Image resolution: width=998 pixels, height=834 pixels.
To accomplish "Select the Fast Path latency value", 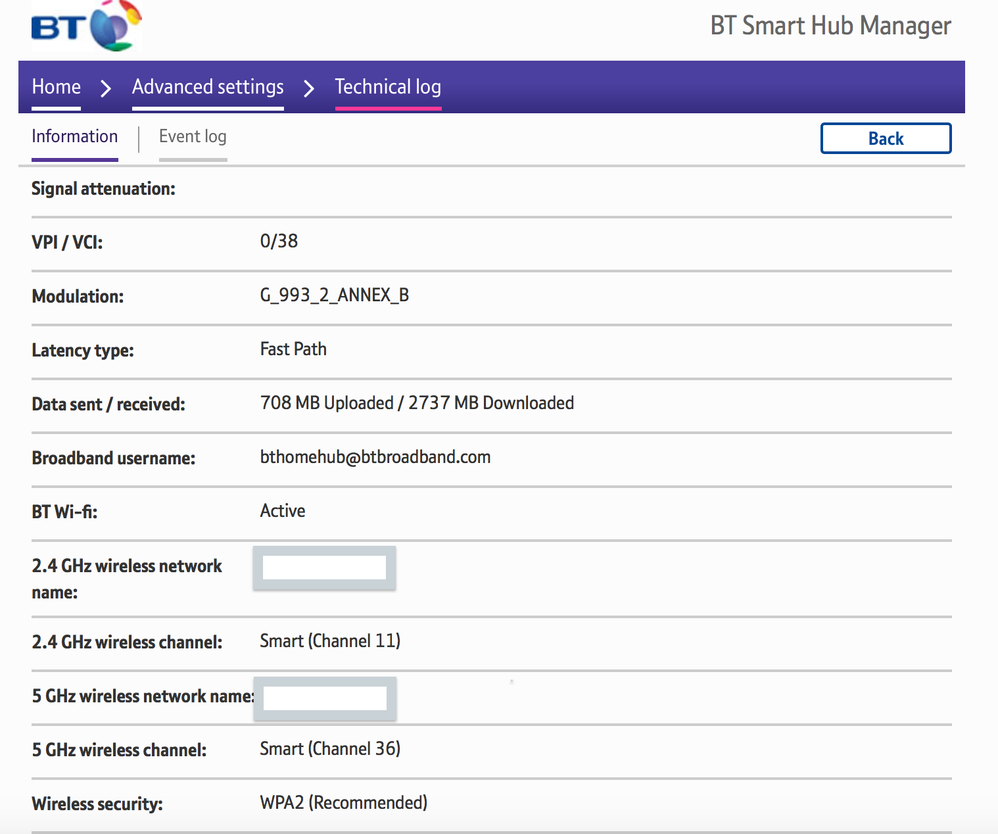I will [x=293, y=349].
